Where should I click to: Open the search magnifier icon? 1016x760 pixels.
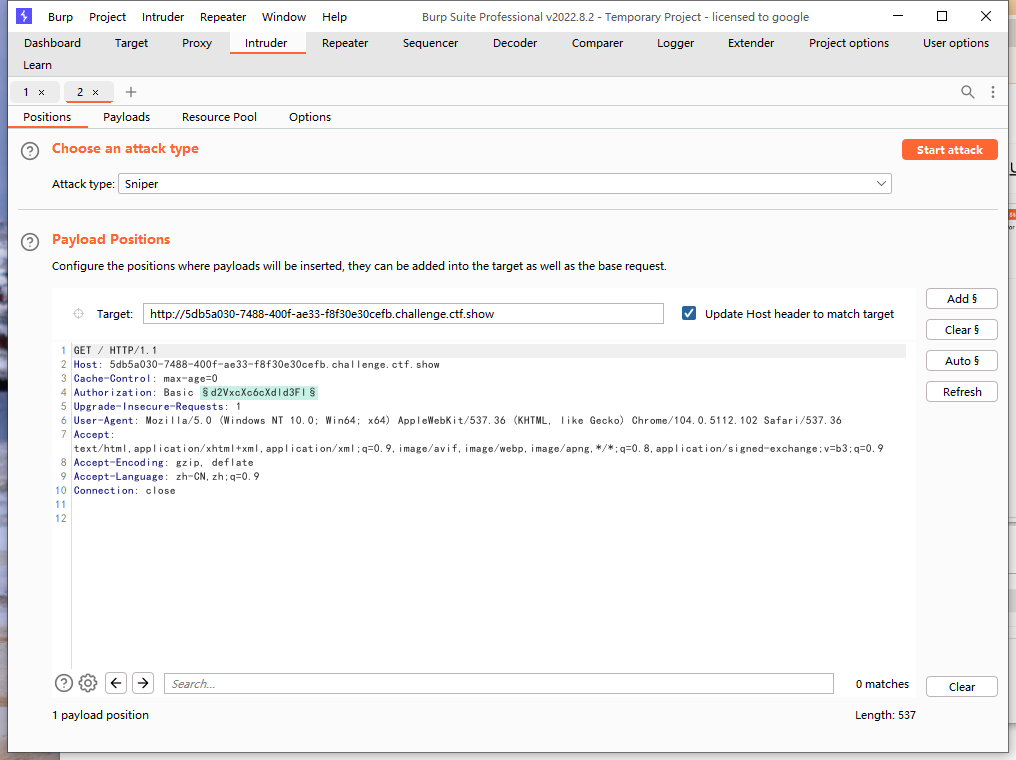tap(967, 92)
